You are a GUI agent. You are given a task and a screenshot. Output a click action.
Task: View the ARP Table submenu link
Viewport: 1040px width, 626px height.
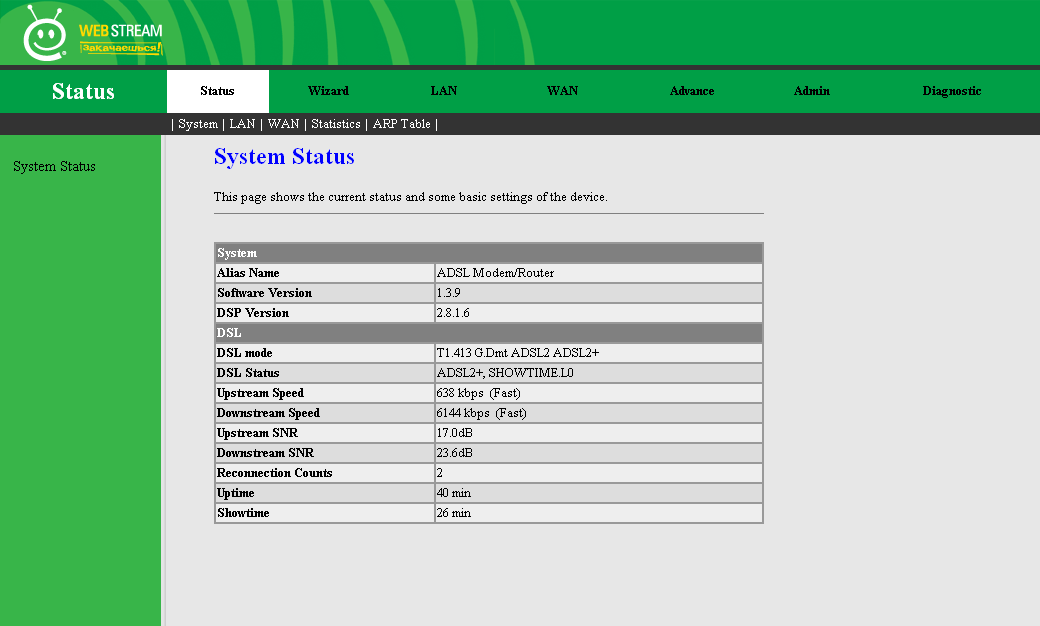pyautogui.click(x=401, y=124)
